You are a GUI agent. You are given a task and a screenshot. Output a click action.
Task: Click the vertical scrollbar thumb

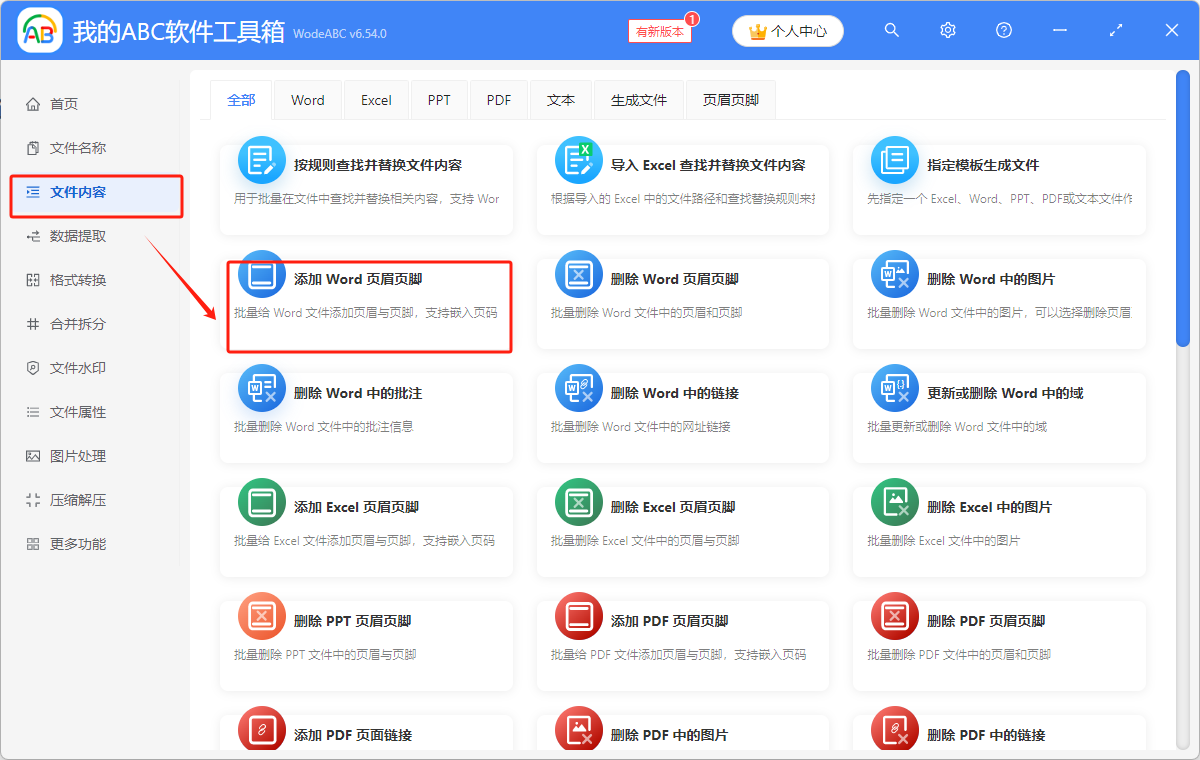1183,210
